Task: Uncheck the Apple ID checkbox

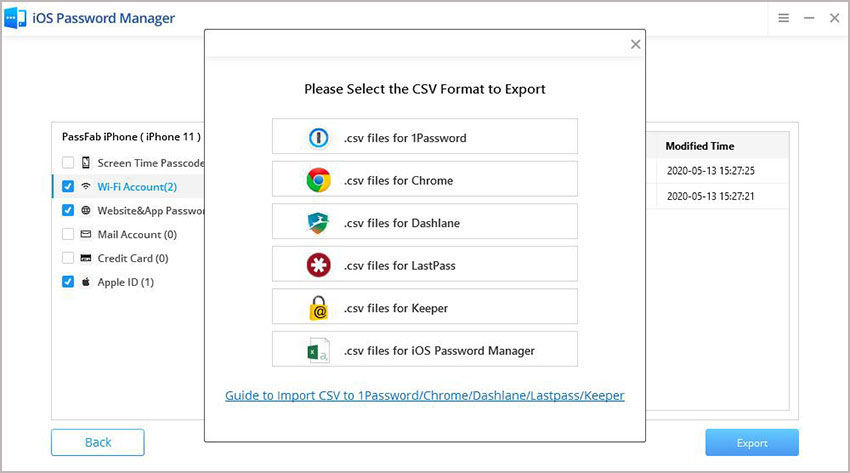Action: (x=67, y=282)
